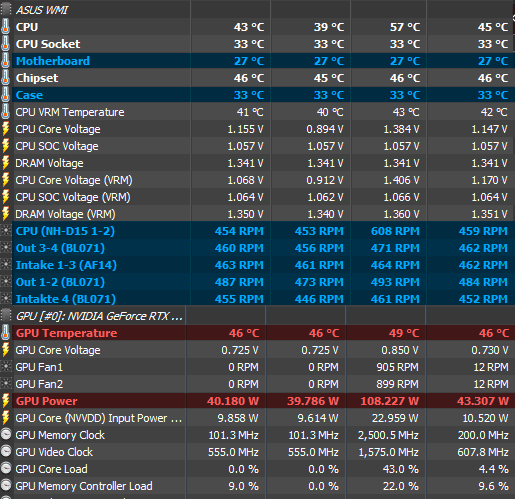The height and width of the screenshot is (499, 515).
Task: Click lightning icon beside CPU SOC Voltage (VRM)
Action: point(5,197)
